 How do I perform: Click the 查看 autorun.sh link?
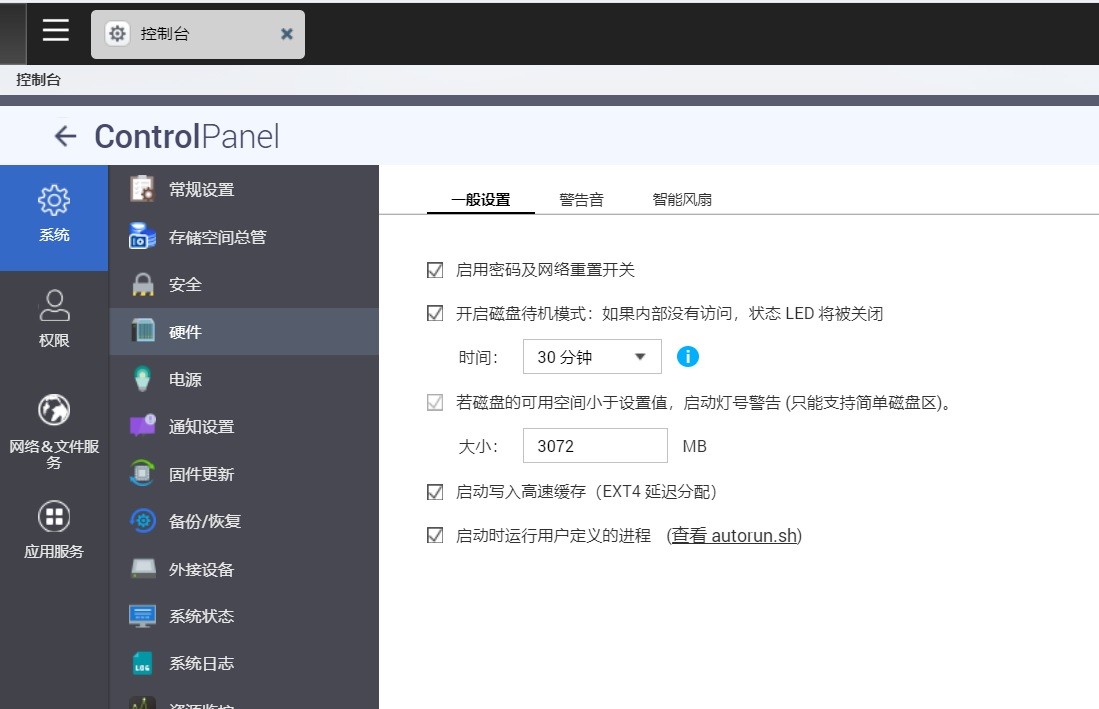pos(734,535)
